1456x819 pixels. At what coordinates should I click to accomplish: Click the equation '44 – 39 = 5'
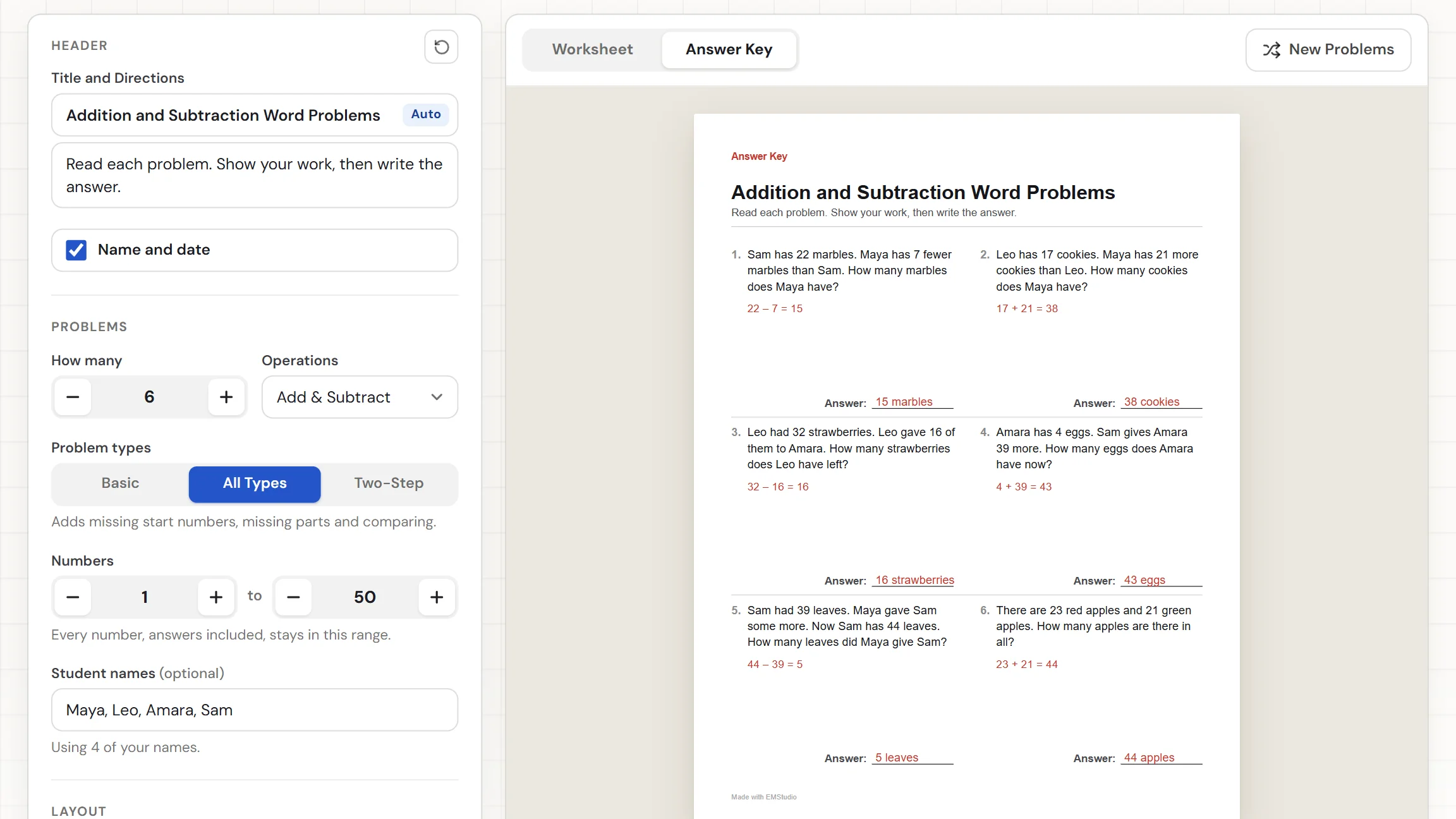click(775, 664)
